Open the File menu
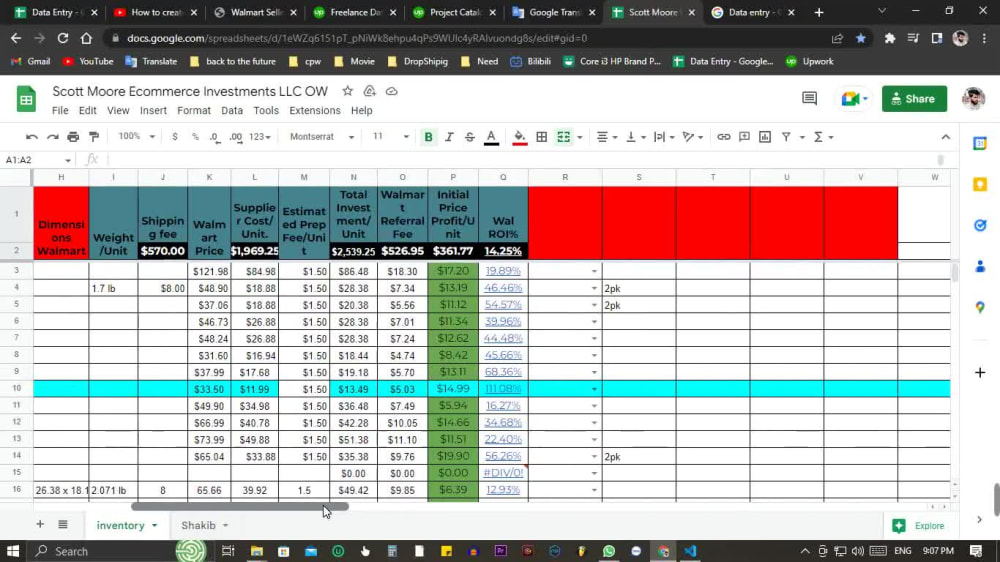The height and width of the screenshot is (562, 1000). pyautogui.click(x=60, y=110)
